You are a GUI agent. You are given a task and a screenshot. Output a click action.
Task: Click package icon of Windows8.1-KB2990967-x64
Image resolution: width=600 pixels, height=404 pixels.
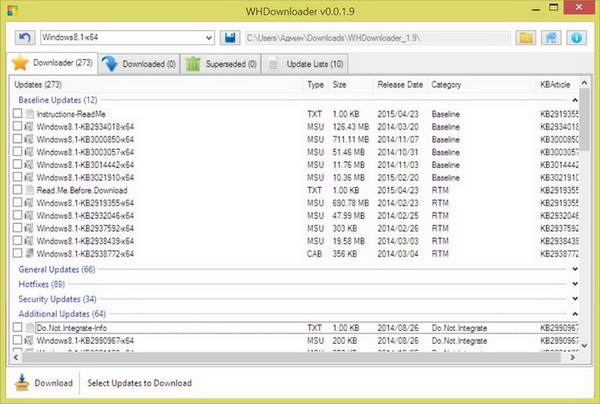tap(29, 340)
